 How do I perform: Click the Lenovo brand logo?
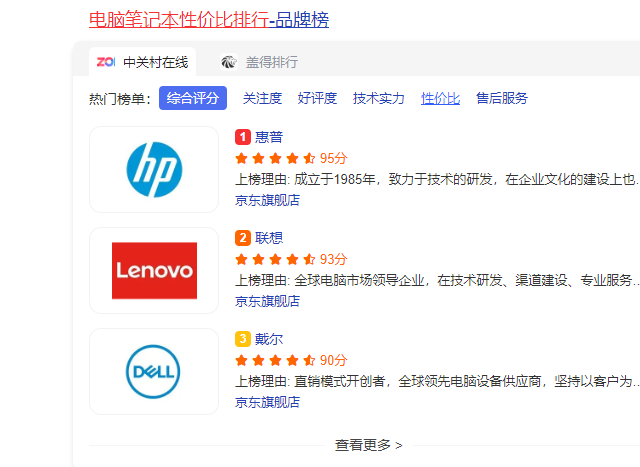pos(154,270)
